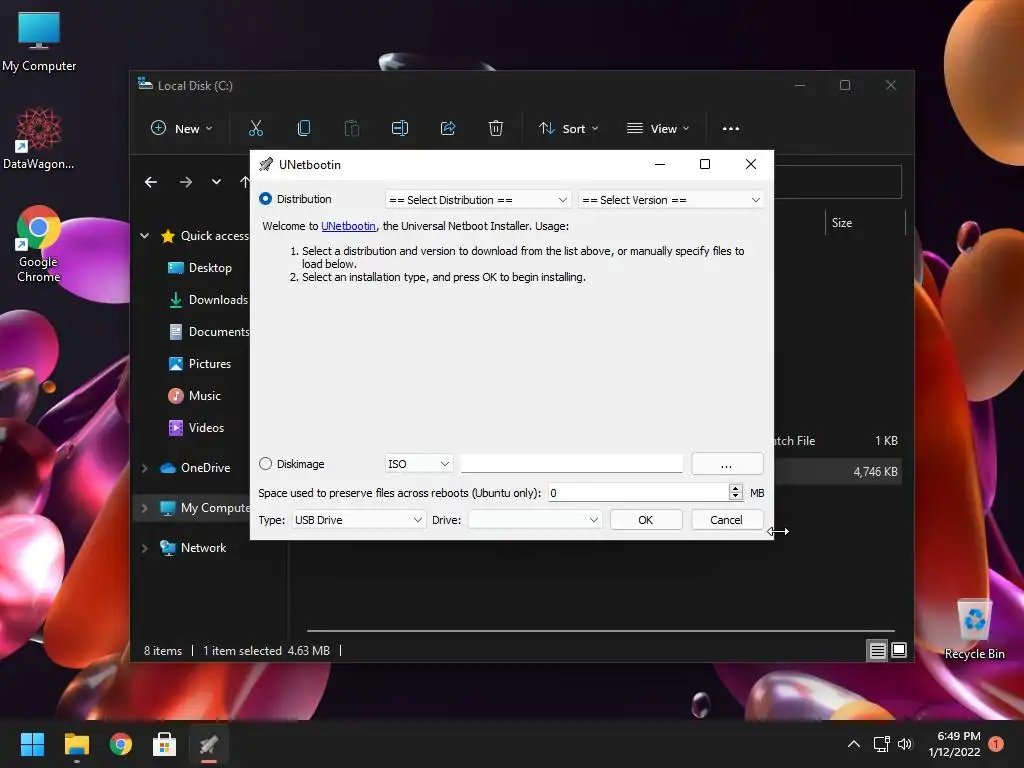Open Microsoft Store from the taskbar

tap(165, 744)
